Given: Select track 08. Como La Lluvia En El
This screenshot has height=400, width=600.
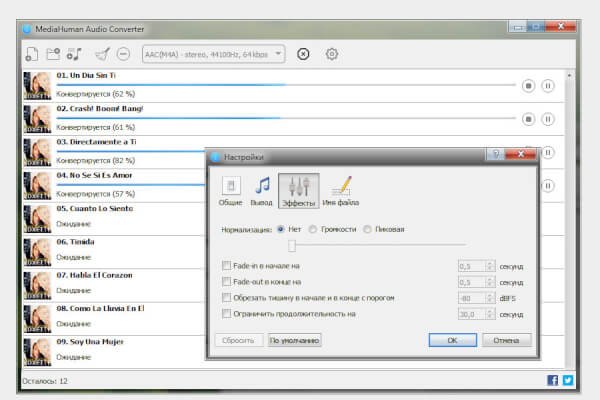Looking at the screenshot, I should coord(114,319).
